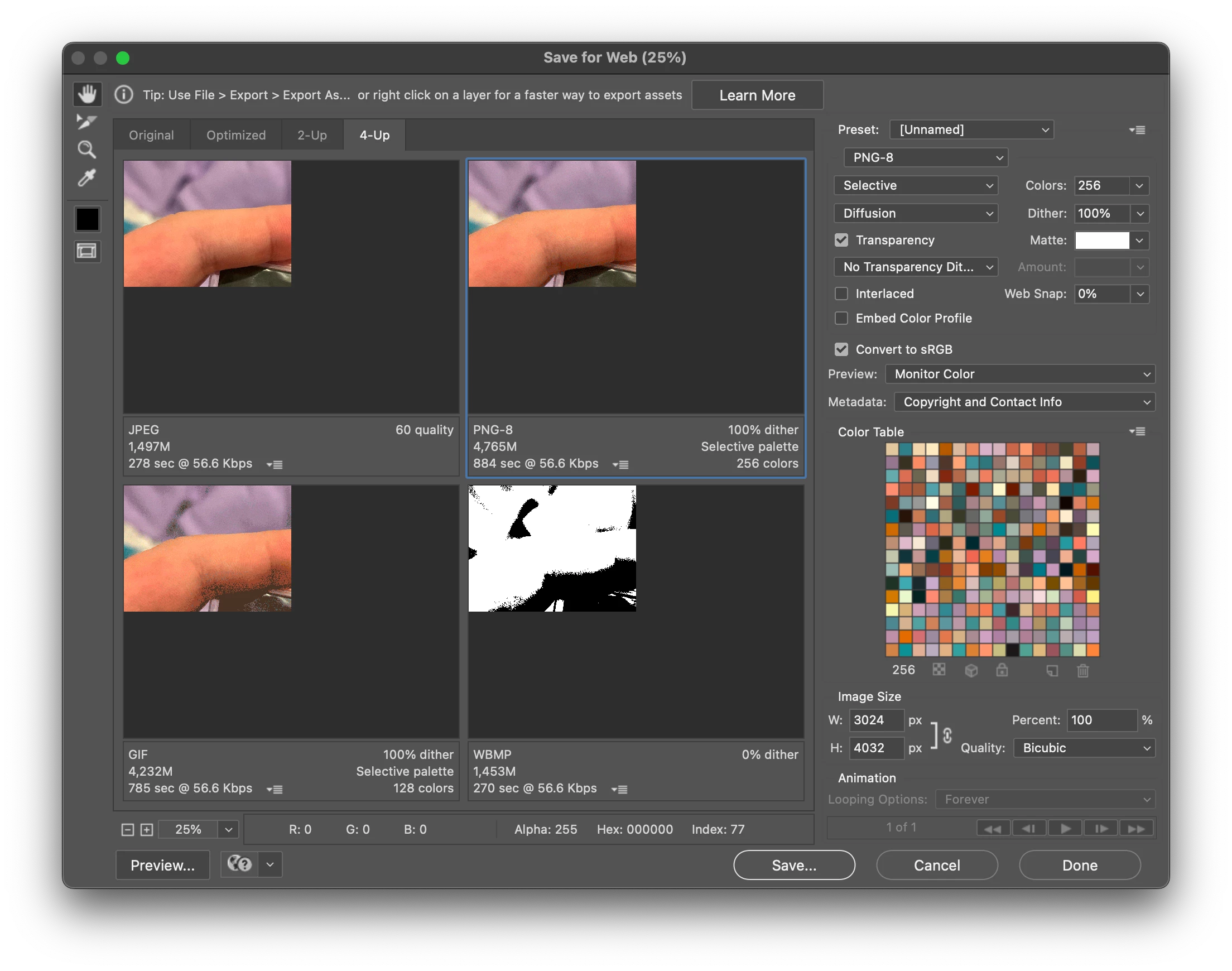1232x971 pixels.
Task: Enable Embed Color Profile checkbox
Action: [x=841, y=318]
